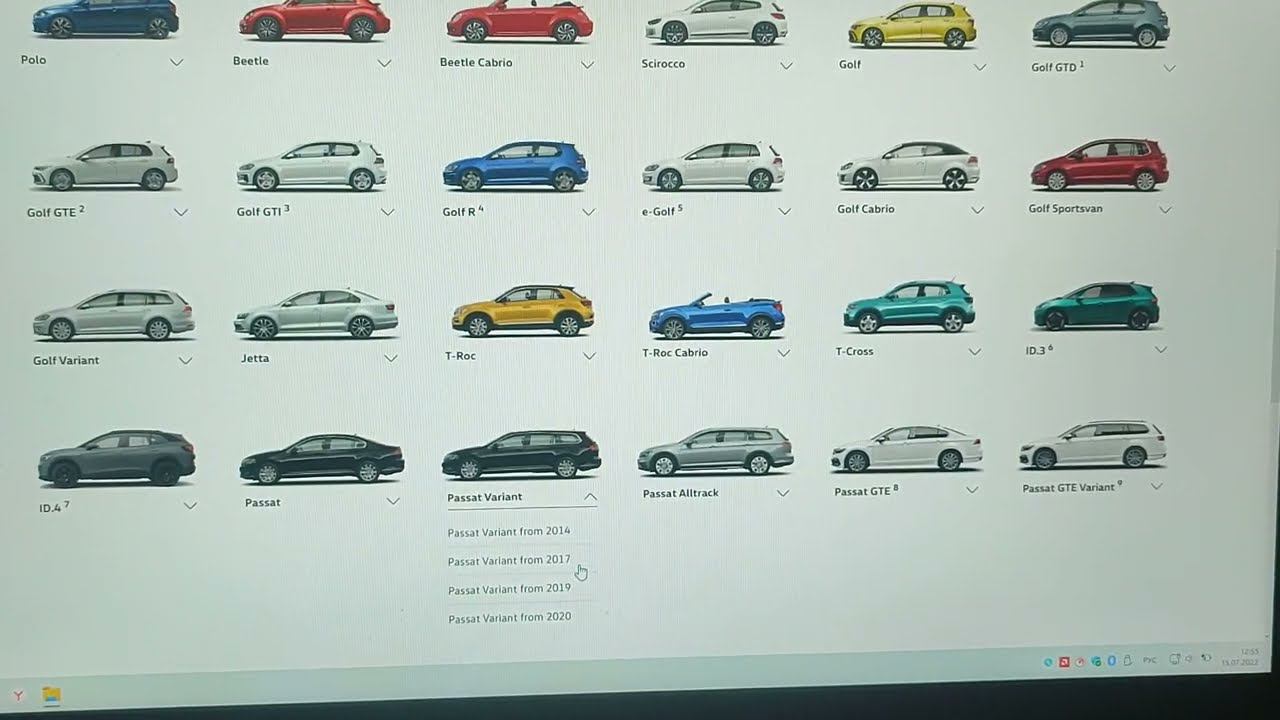Image resolution: width=1280 pixels, height=720 pixels.
Task: Click the red Beetle car image
Action: coord(314,20)
